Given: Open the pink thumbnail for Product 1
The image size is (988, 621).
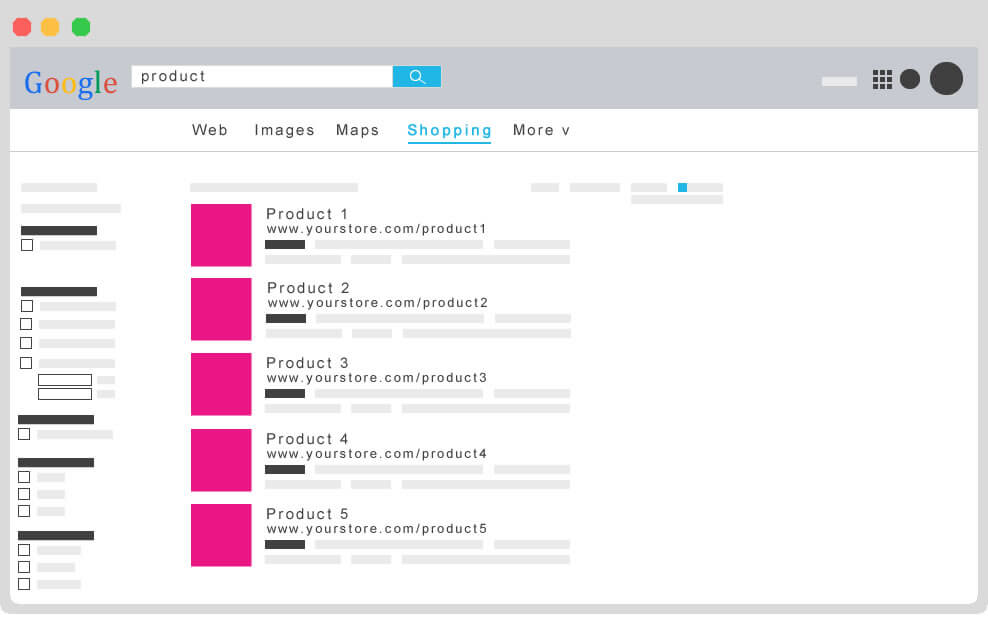Looking at the screenshot, I should (x=221, y=235).
